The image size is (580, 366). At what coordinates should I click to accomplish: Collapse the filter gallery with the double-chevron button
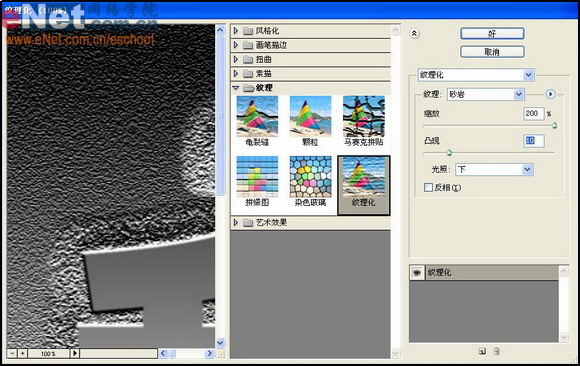pos(414,34)
